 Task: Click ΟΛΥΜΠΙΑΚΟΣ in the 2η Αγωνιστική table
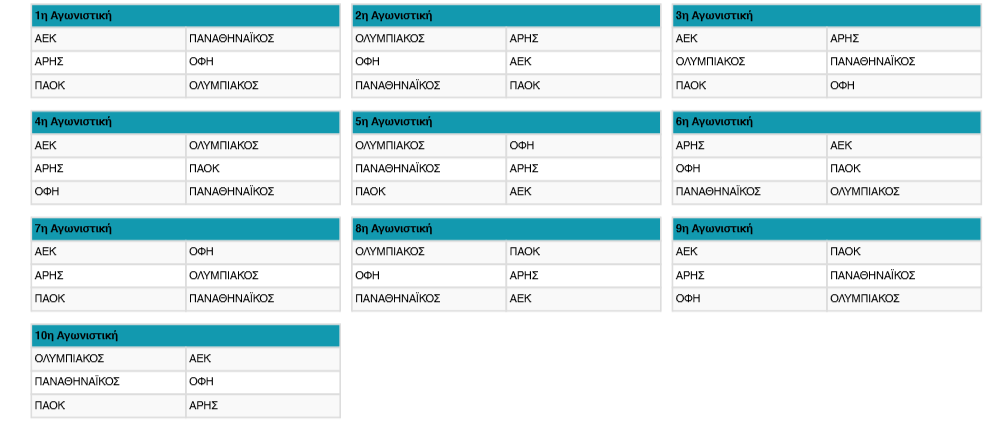(x=390, y=39)
